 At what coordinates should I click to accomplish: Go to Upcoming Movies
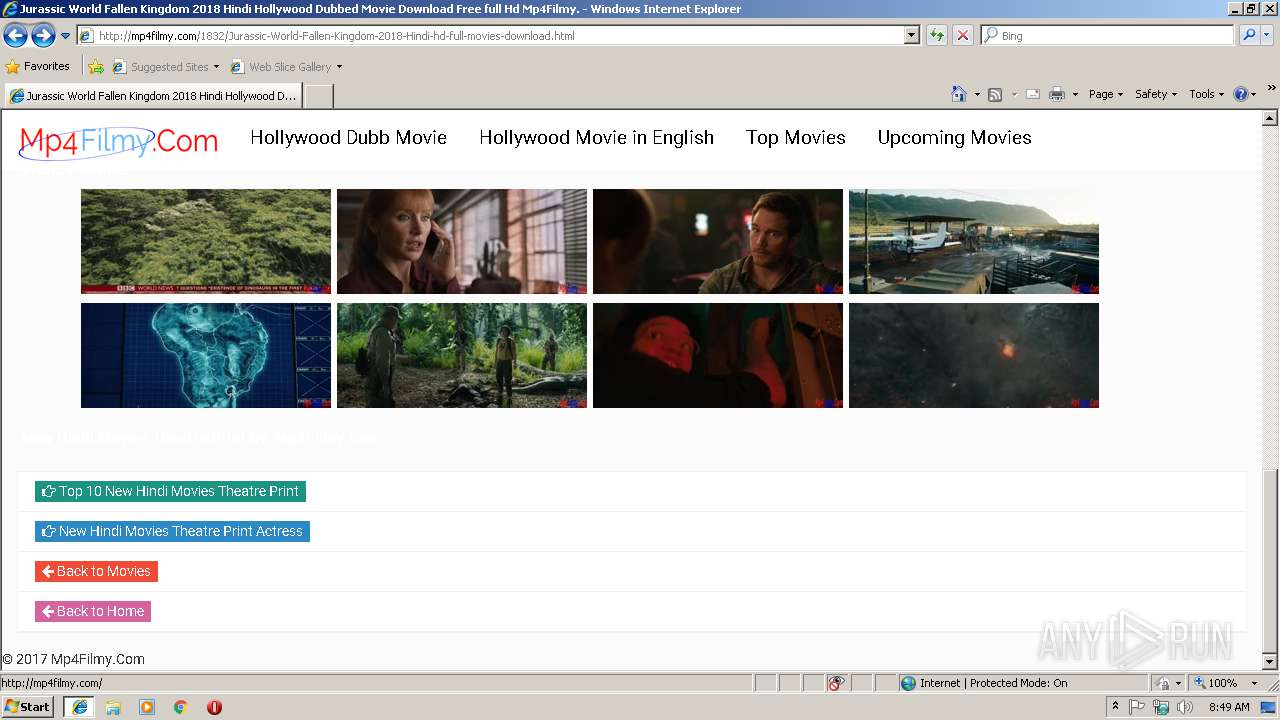click(x=955, y=138)
